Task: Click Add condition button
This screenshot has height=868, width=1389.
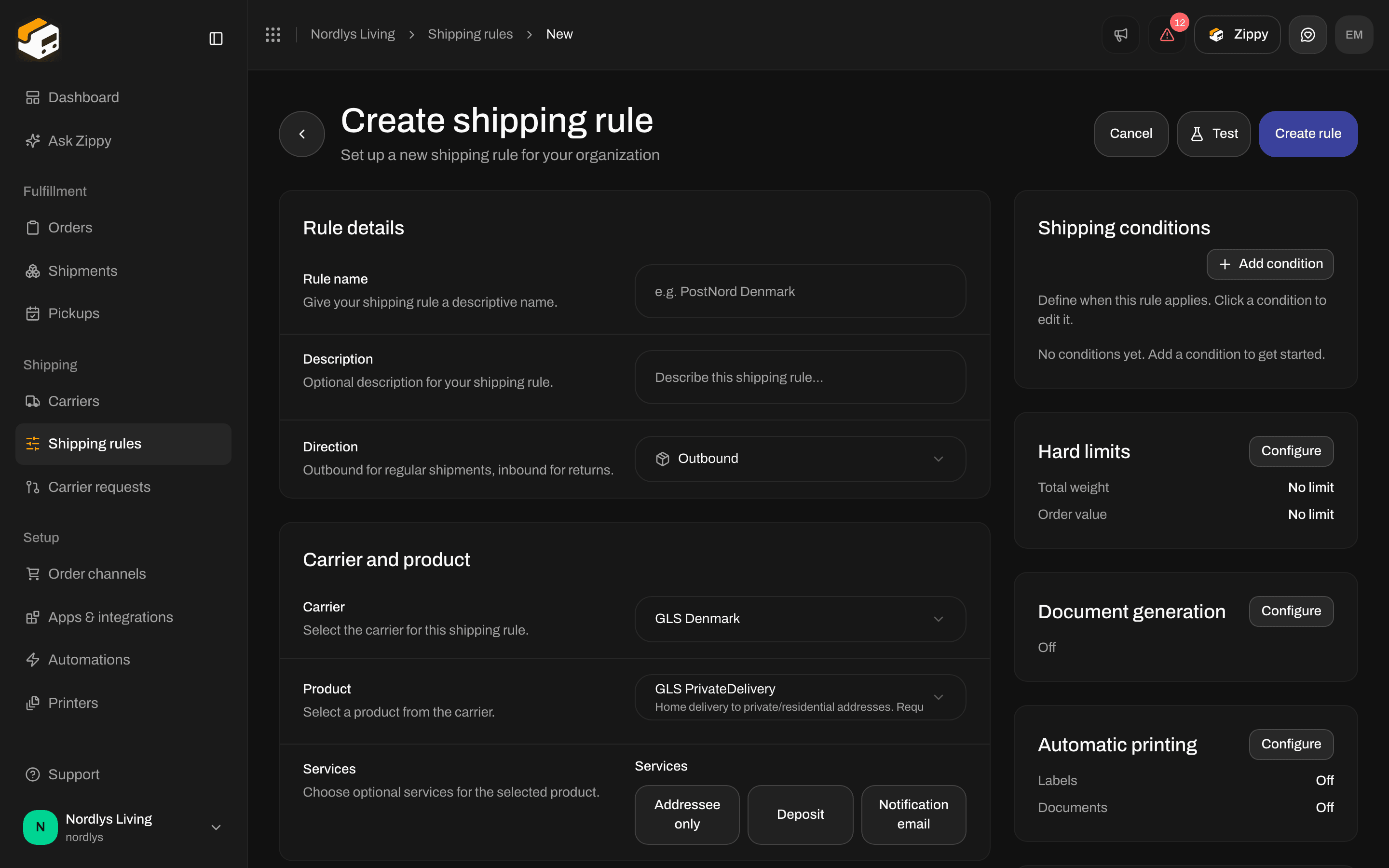Action: [x=1269, y=264]
